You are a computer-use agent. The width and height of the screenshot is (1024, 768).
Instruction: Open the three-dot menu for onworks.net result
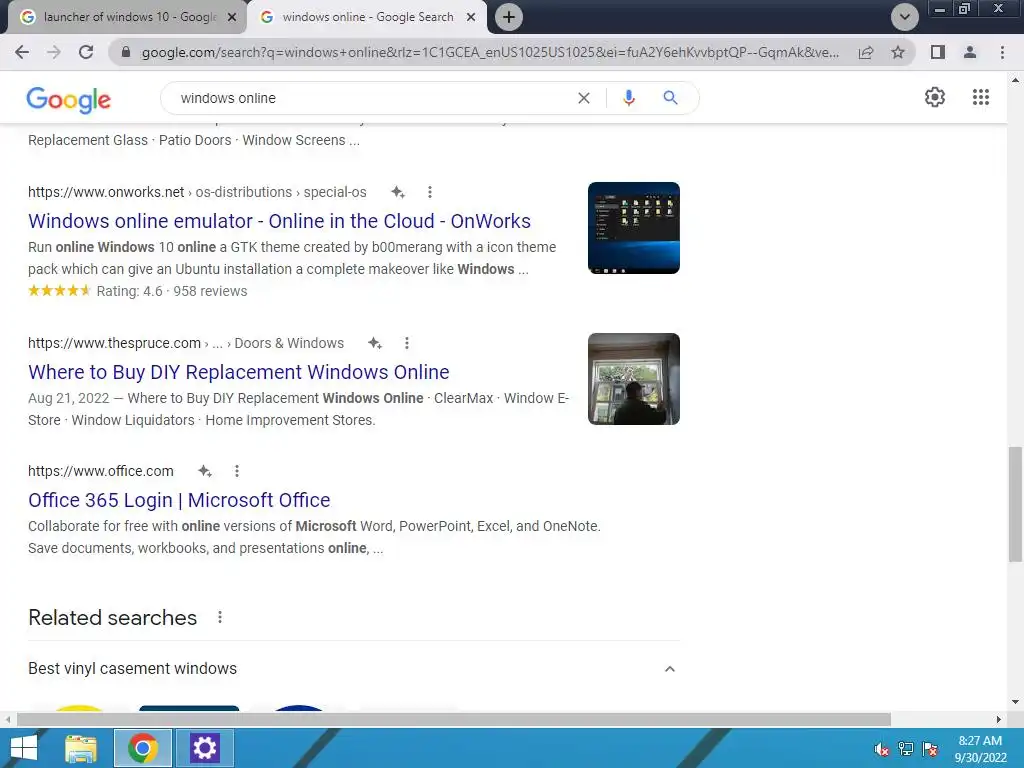point(429,192)
